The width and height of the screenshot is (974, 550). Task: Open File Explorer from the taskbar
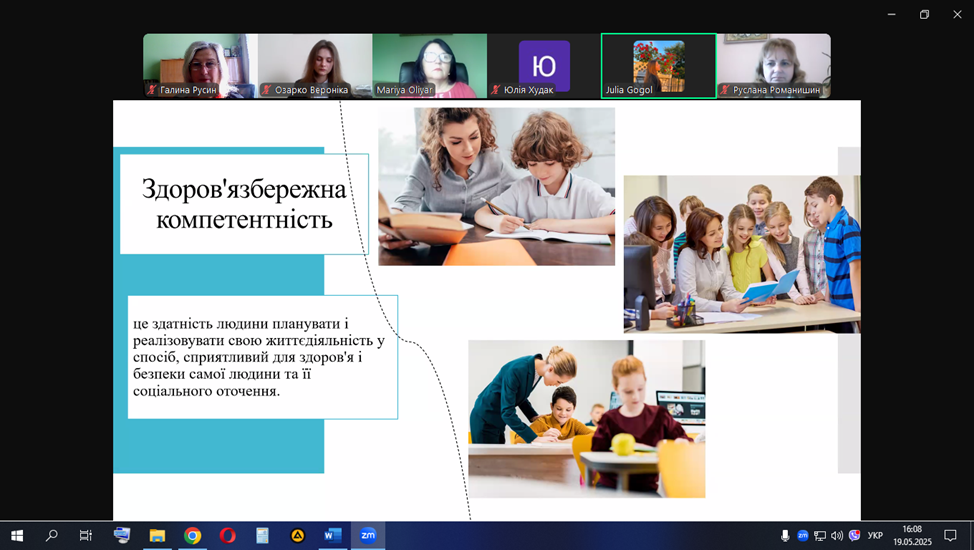(x=157, y=536)
